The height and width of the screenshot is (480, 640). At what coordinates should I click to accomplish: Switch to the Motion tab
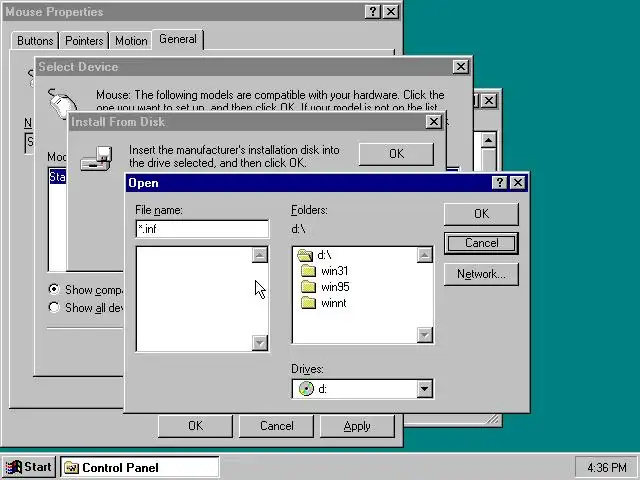[131, 41]
